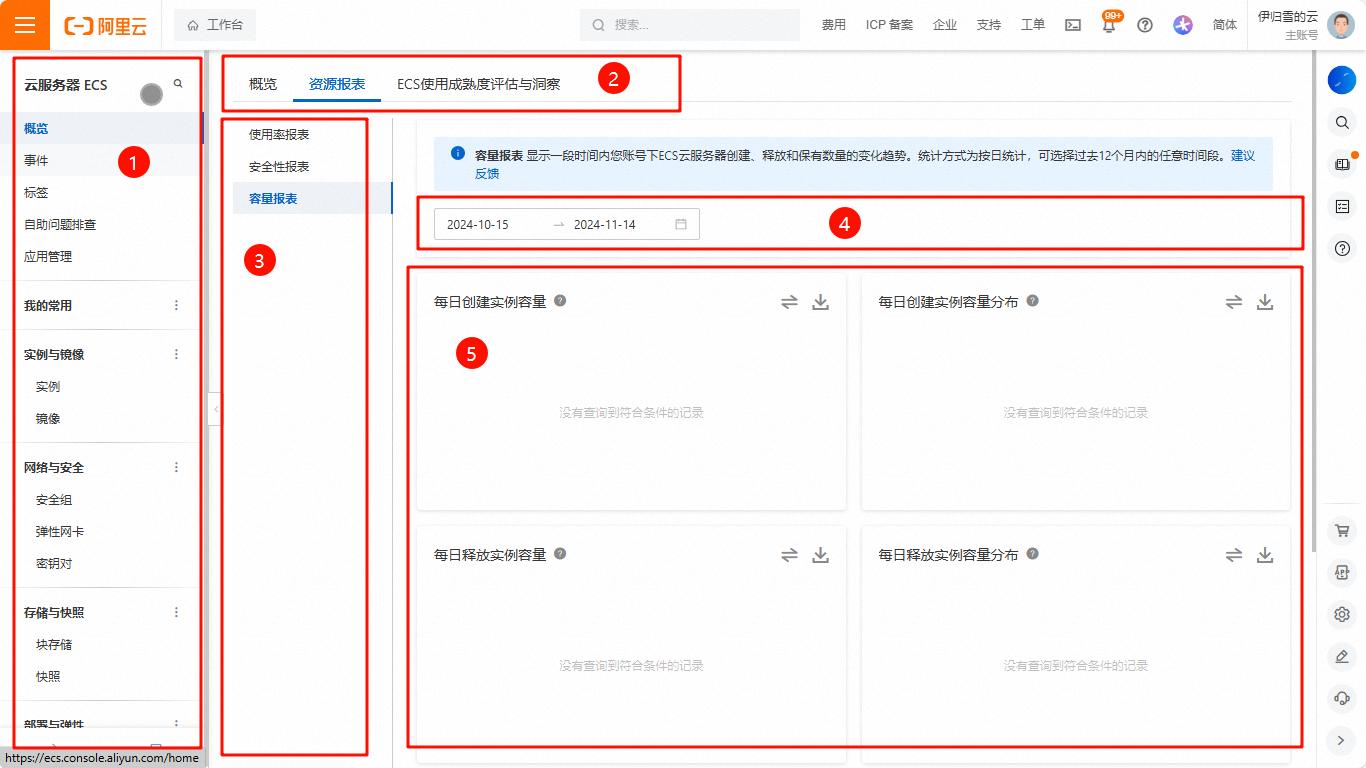Click the help question mark beside 每日释放实例容量
Screen dimensions: 1366x768
(x=560, y=554)
